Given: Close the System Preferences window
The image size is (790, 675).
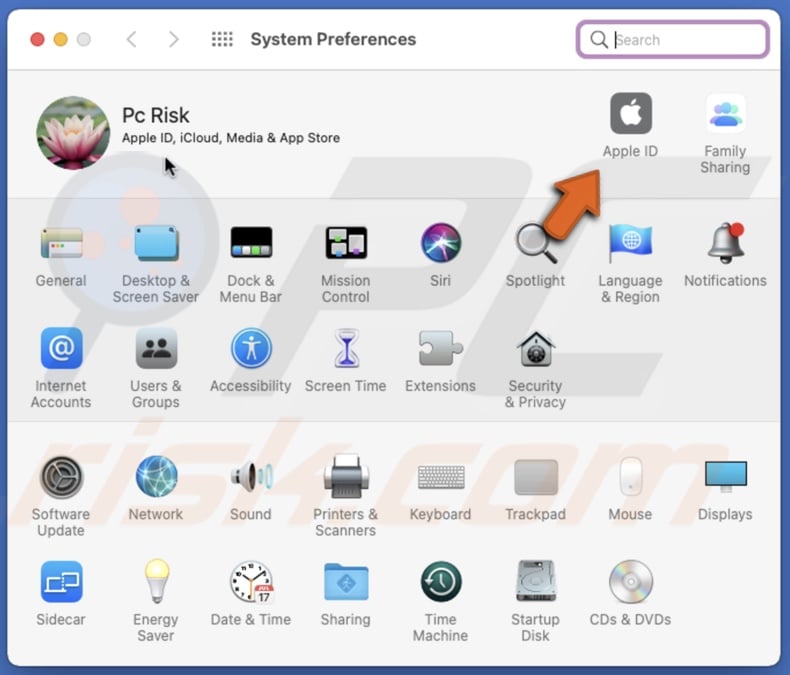Looking at the screenshot, I should click(37, 39).
